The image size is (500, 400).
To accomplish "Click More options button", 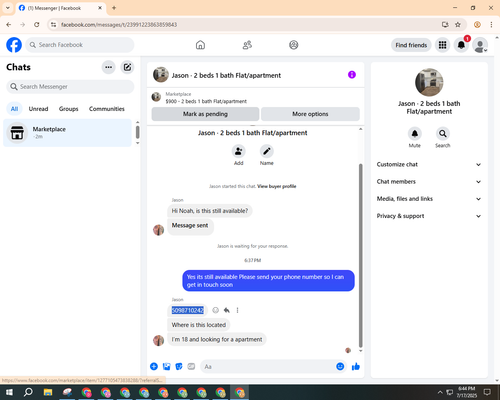I will pos(310,114).
